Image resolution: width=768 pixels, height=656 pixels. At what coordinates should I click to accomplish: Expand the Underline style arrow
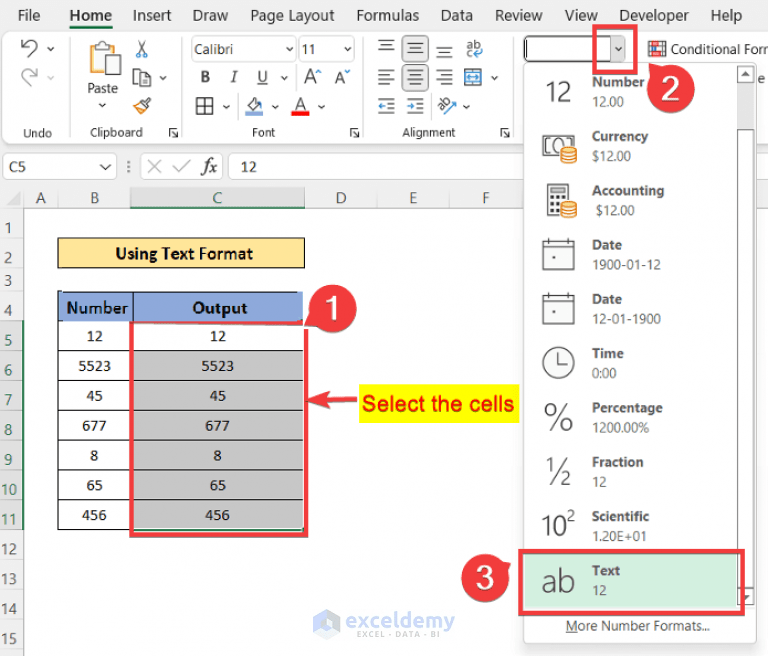[284, 77]
